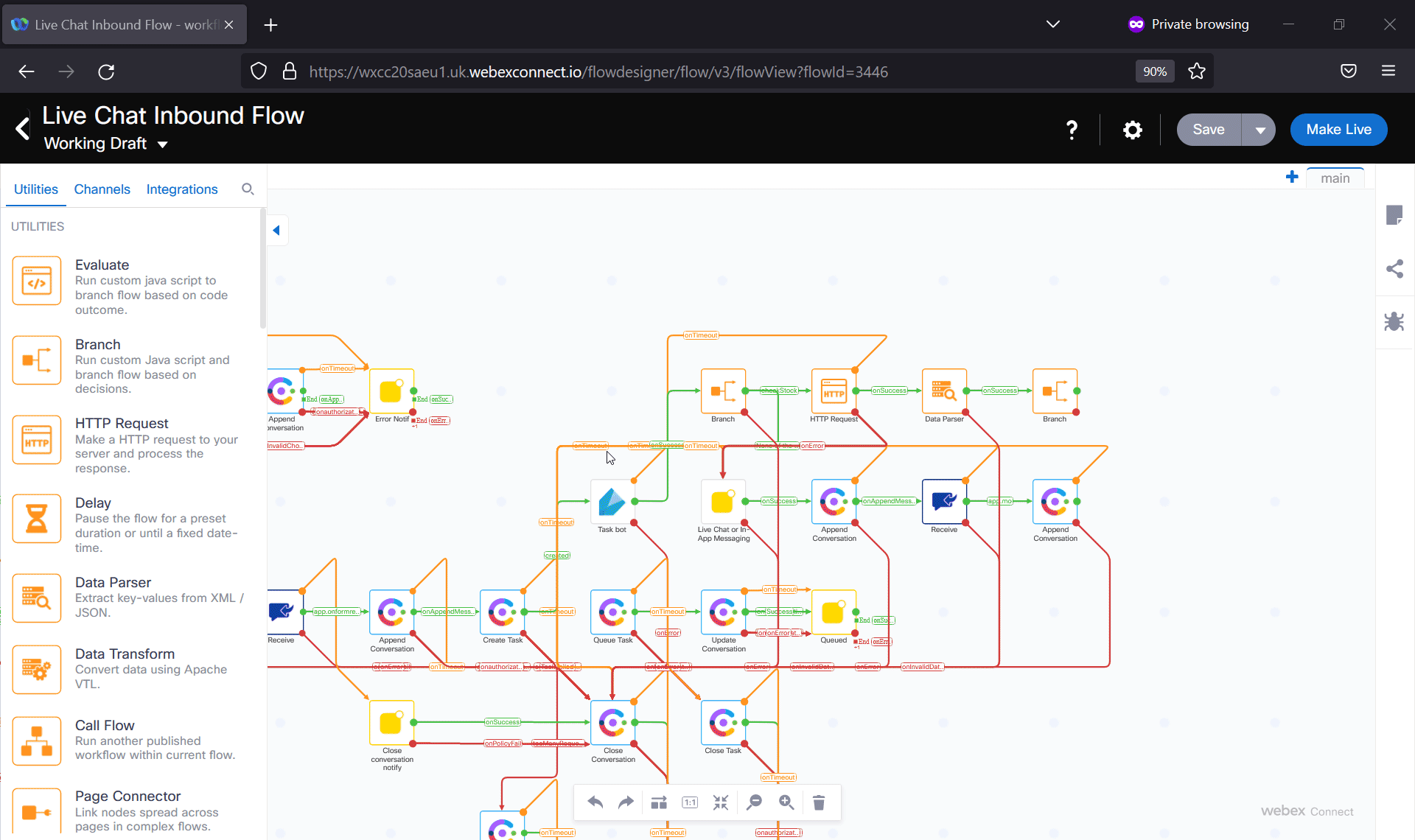Switch to the Channels tab
1415x840 pixels.
pos(102,189)
